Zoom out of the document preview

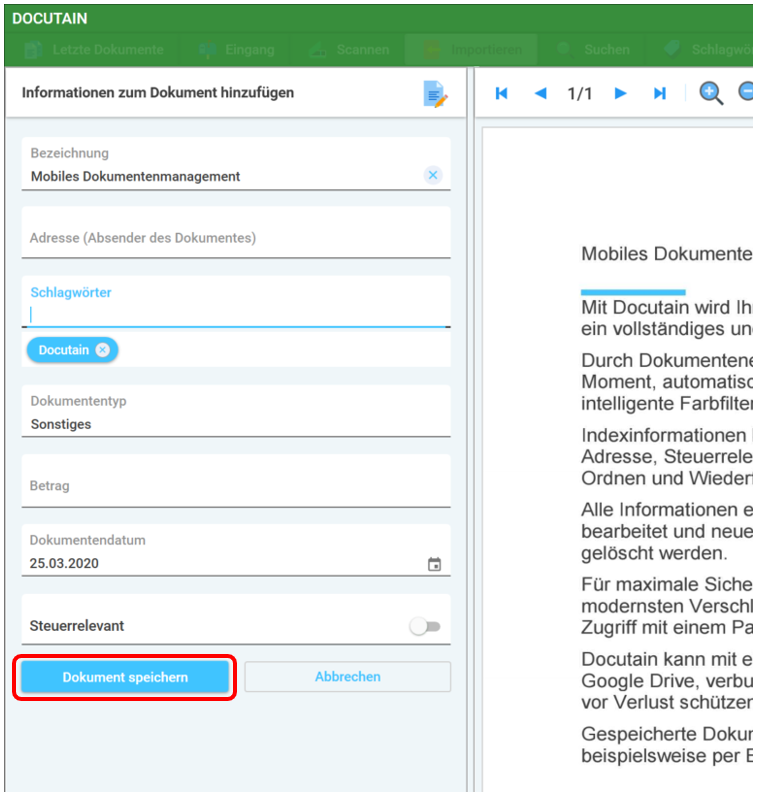coord(746,92)
